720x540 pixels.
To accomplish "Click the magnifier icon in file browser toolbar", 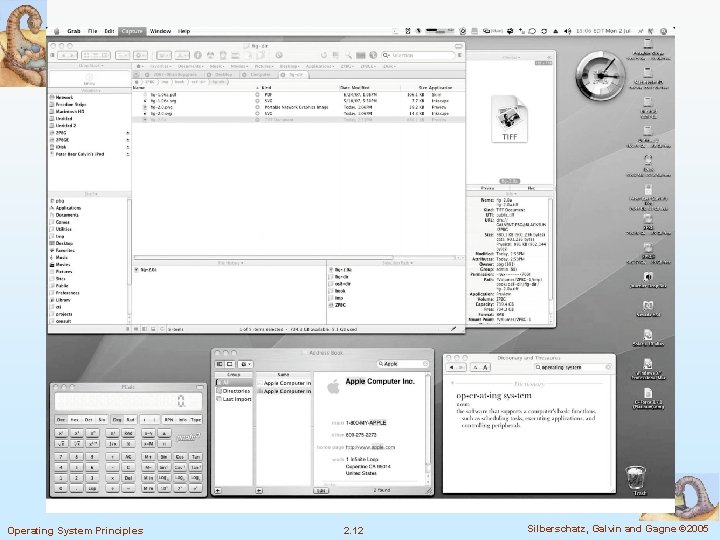I will coord(348,55).
